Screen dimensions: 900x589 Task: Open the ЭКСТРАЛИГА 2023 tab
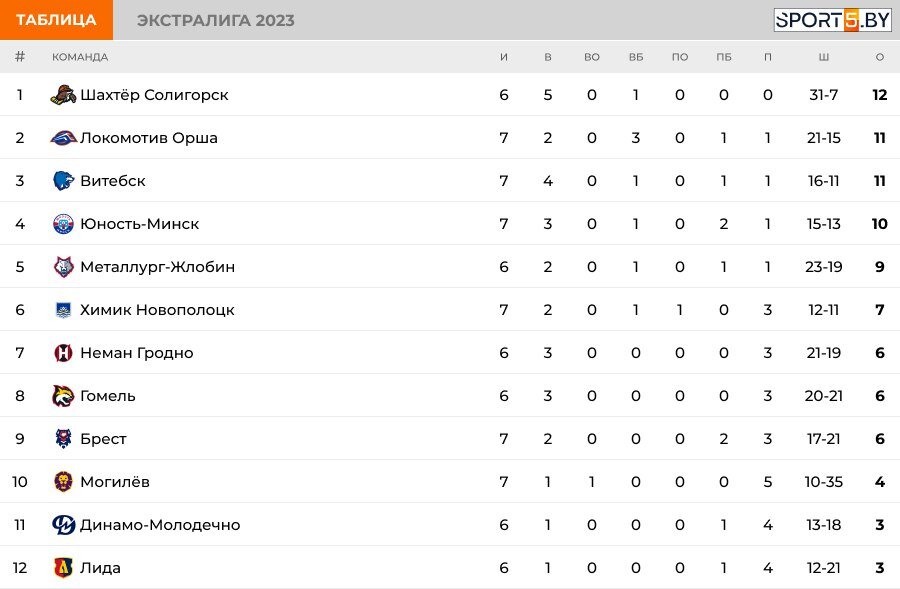click(x=216, y=20)
